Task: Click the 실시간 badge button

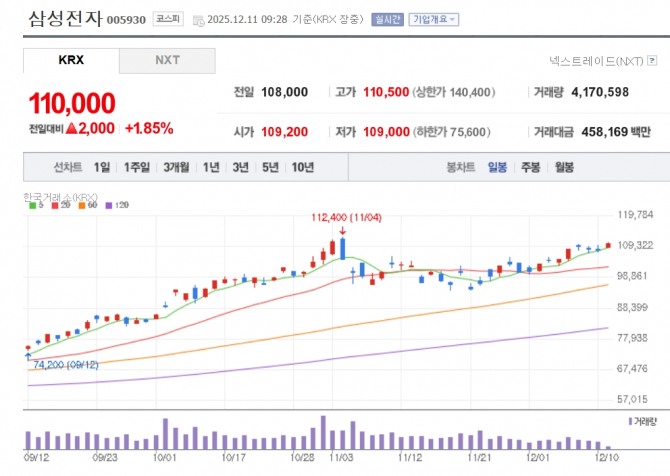Action: point(386,19)
